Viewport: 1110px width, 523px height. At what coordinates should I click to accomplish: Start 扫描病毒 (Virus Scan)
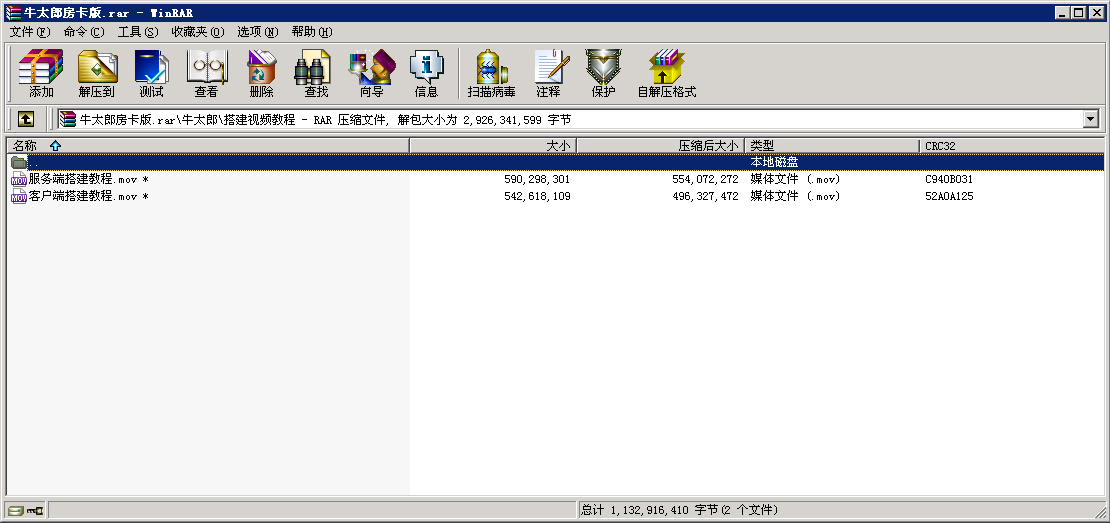491,73
